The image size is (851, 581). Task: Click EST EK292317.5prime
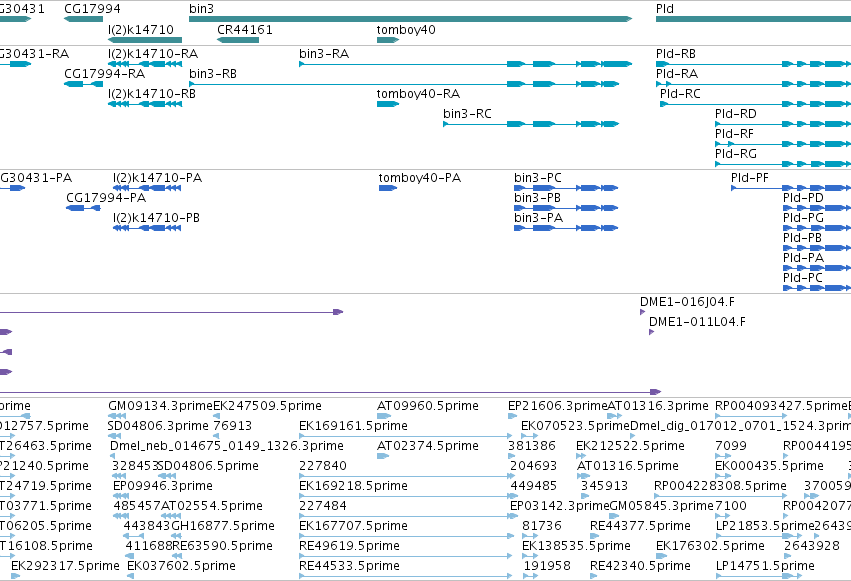(x=15, y=576)
